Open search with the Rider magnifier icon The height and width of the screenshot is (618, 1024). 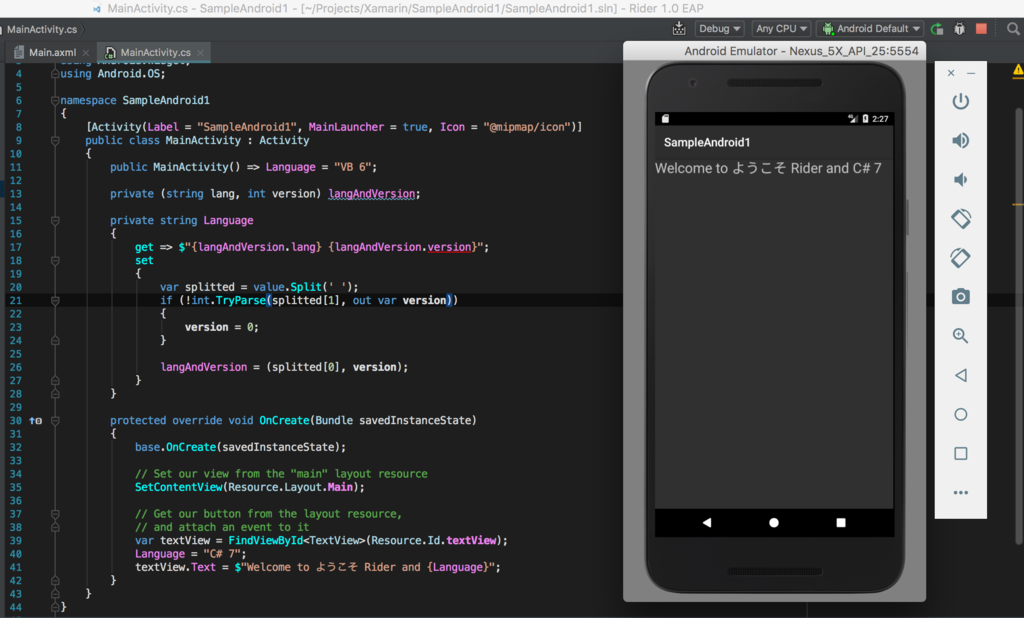coord(1013,29)
